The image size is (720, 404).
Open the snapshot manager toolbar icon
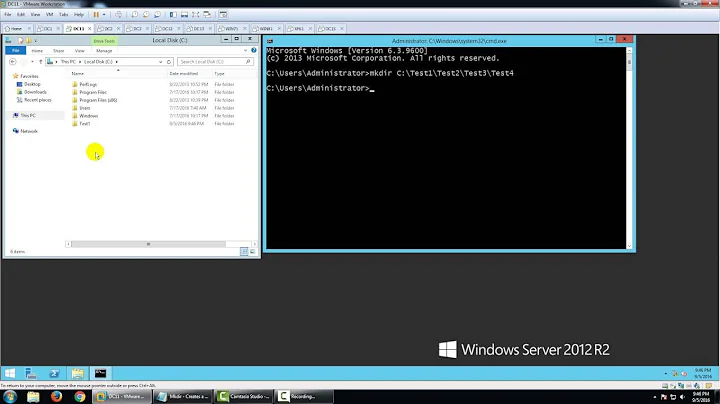(158, 15)
